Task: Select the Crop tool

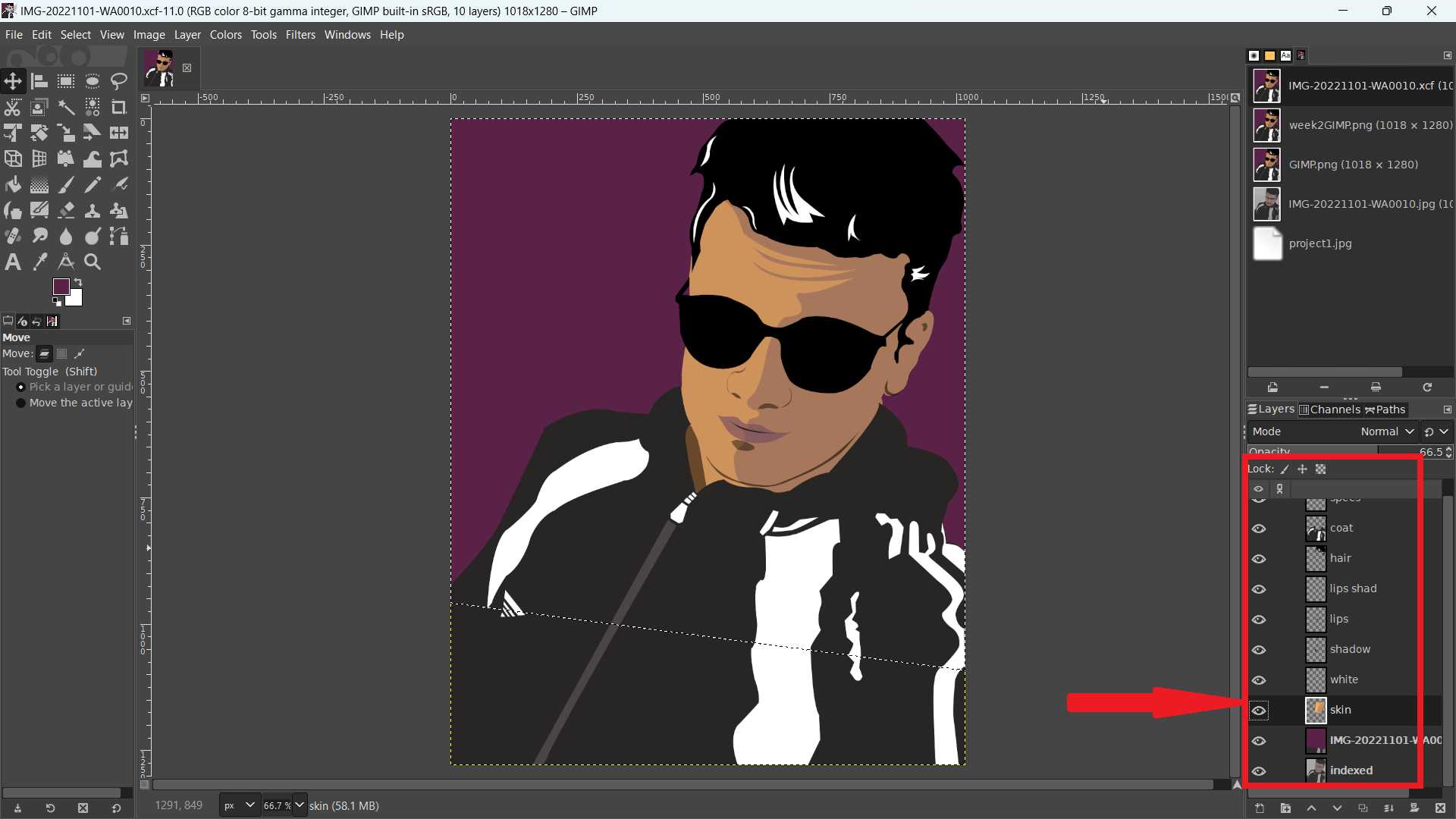Action: pos(118,107)
